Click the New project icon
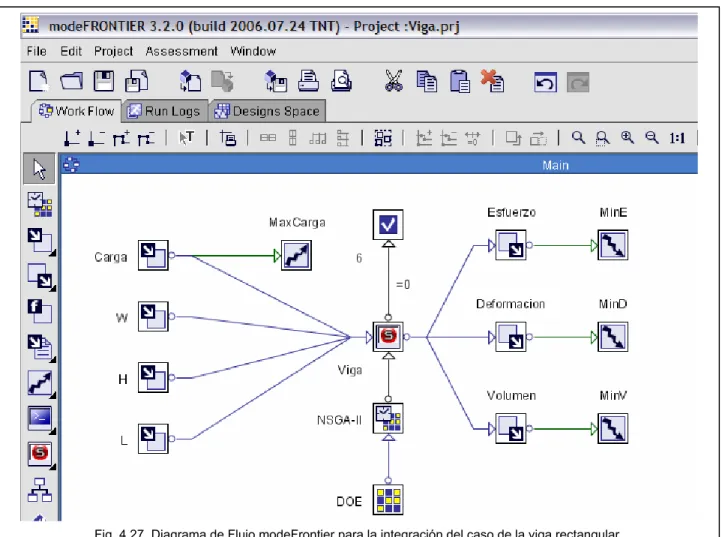This screenshot has height=537, width=722. tap(39, 82)
